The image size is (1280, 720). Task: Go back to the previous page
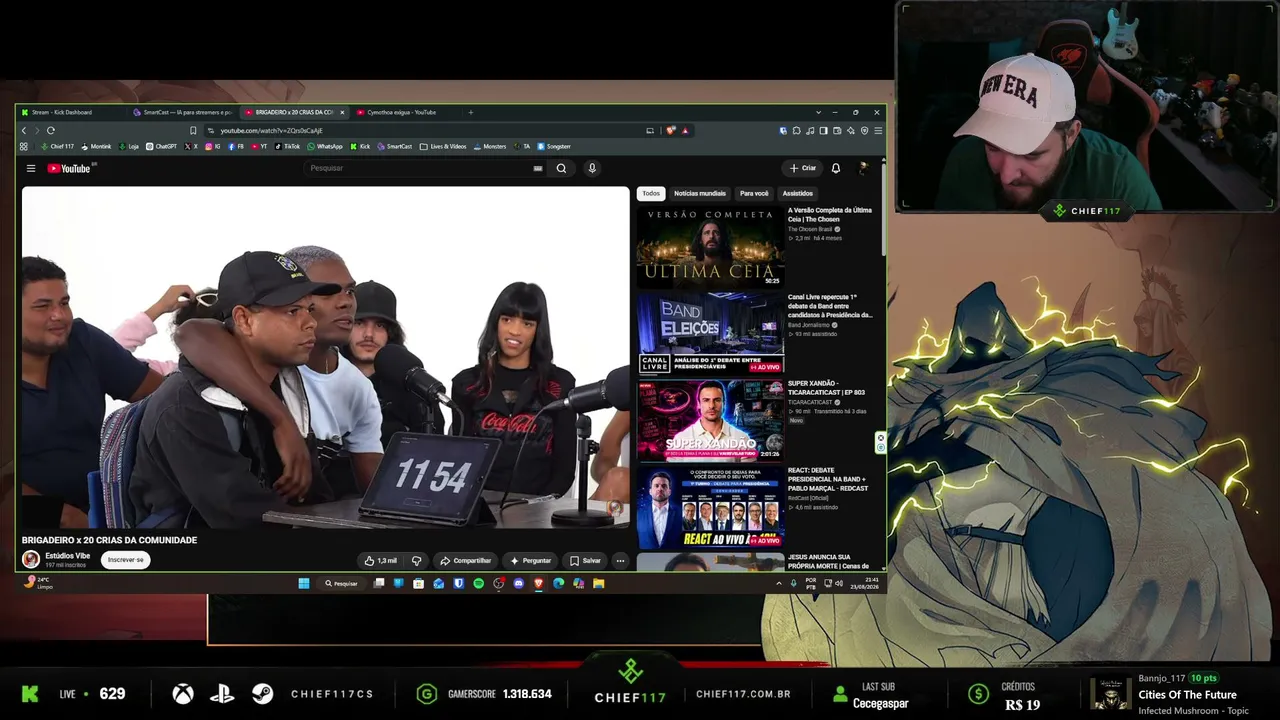tap(24, 130)
